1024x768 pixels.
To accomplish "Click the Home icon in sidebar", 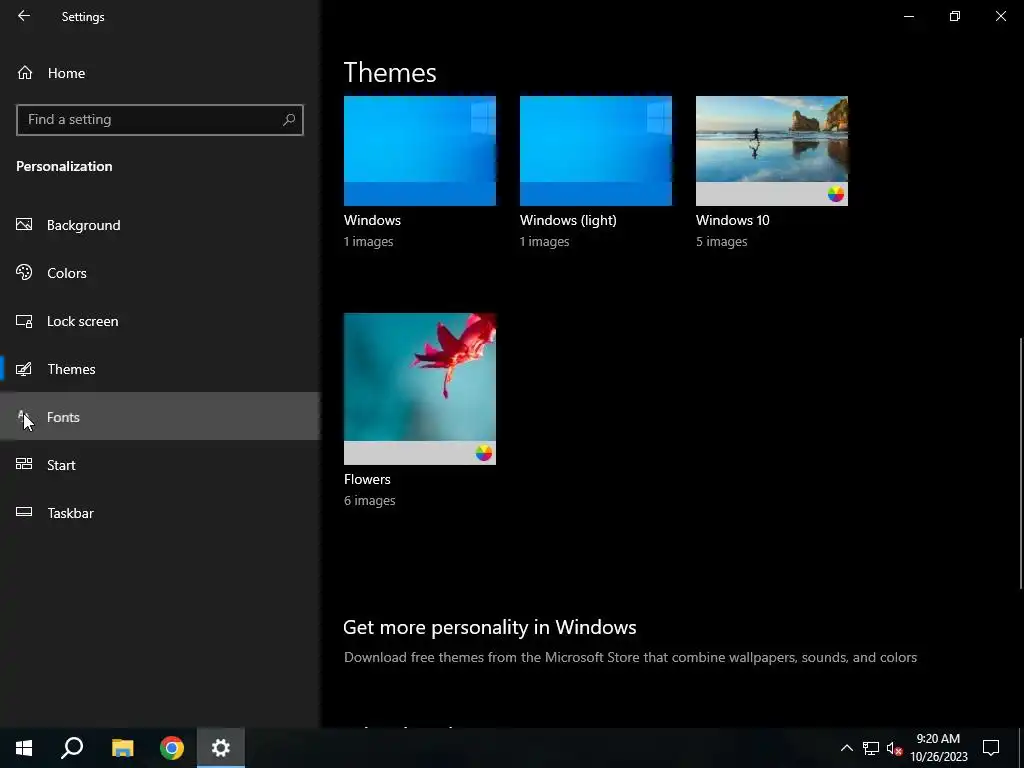I will pos(25,72).
